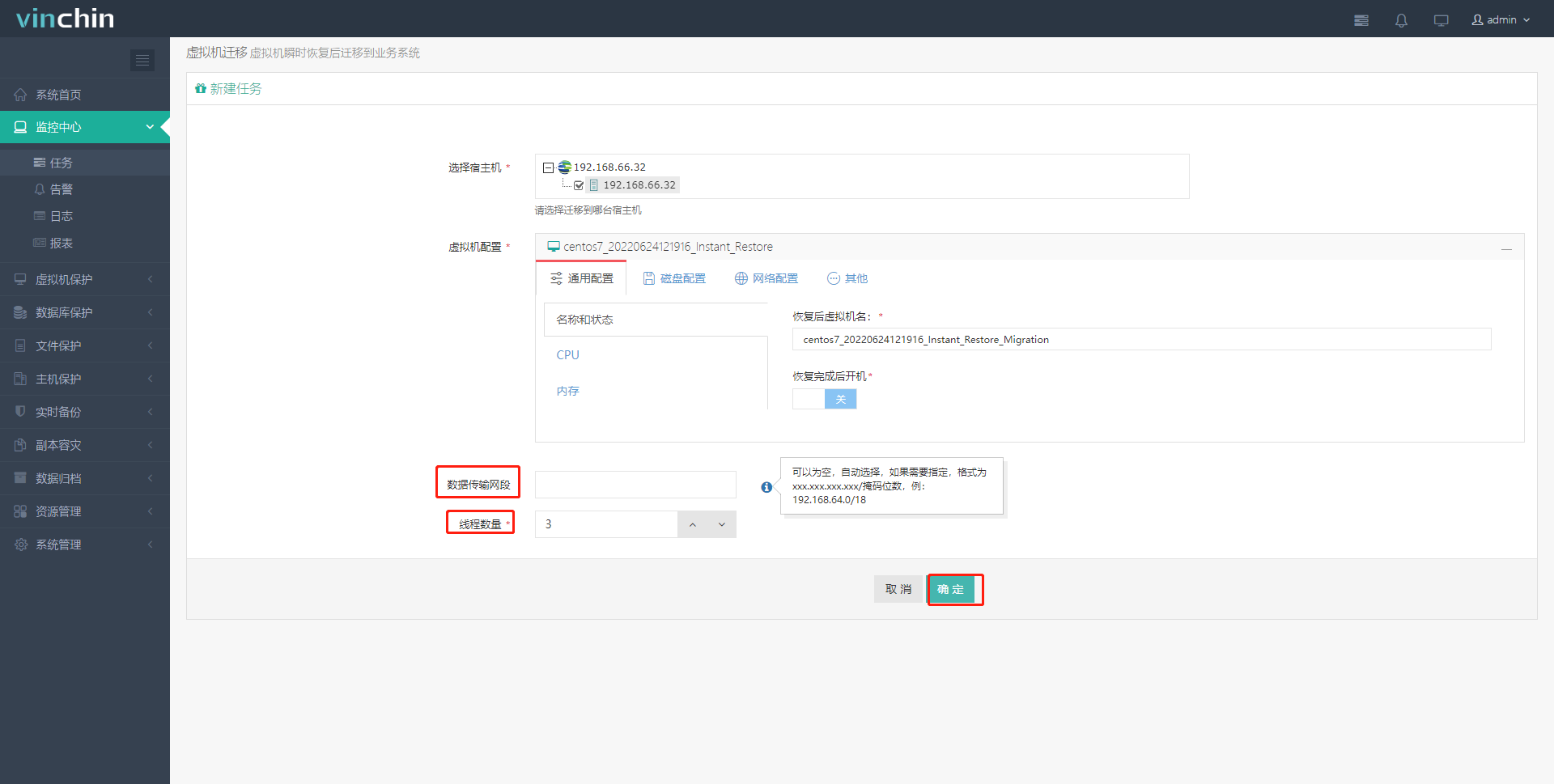Click 确定 confirm button

pyautogui.click(x=951, y=589)
